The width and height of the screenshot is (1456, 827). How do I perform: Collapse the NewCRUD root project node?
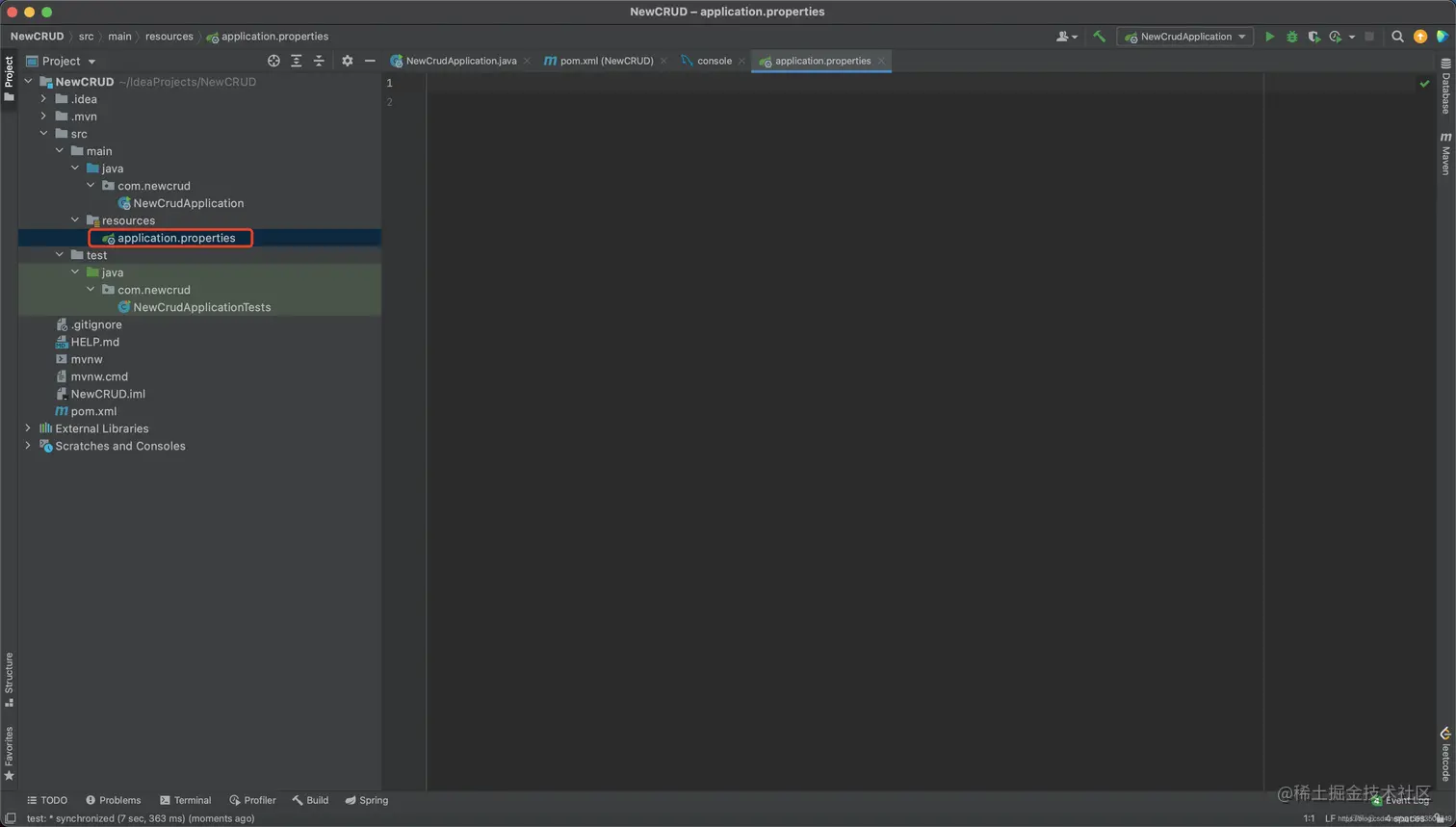tap(28, 82)
